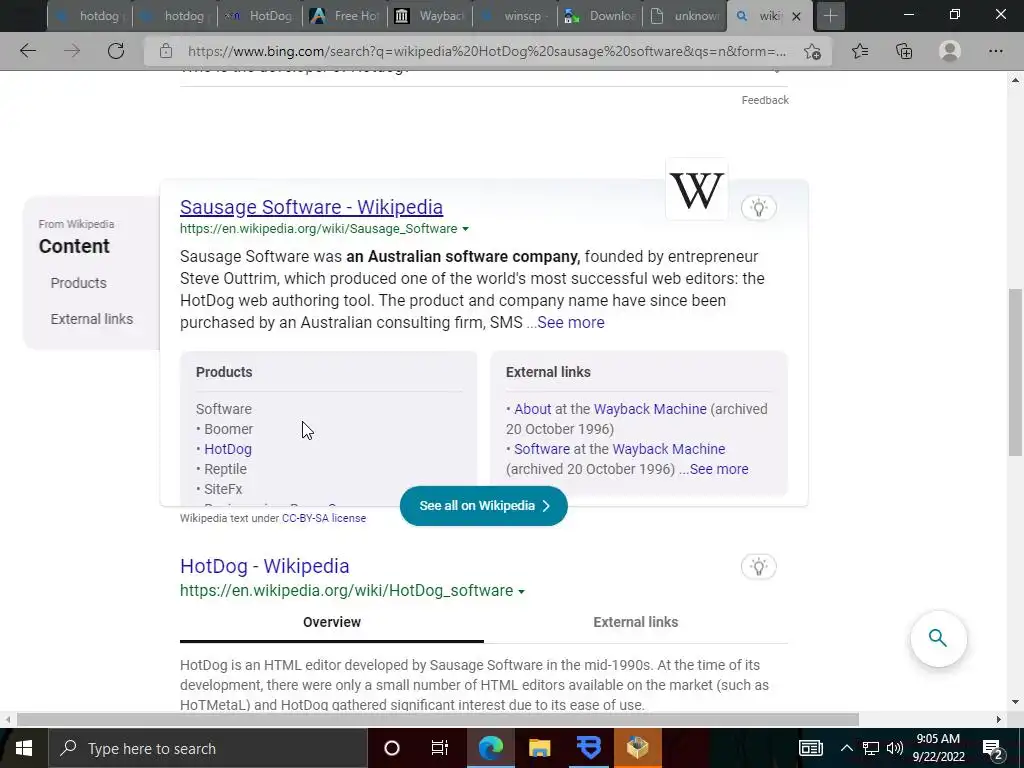Click the floating search magnifier button
Viewport: 1024px width, 768px height.
click(938, 638)
